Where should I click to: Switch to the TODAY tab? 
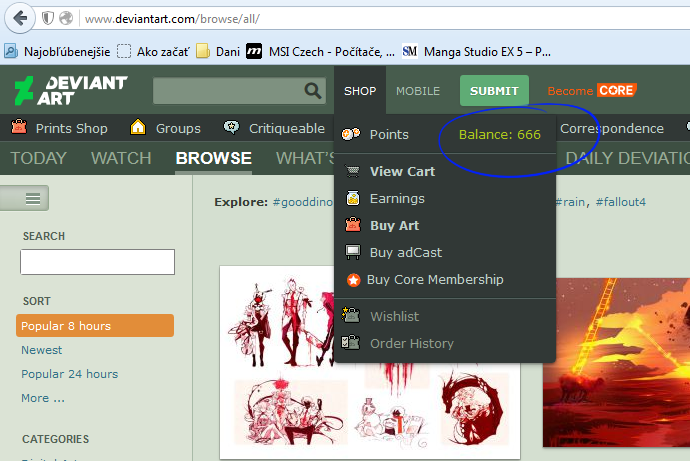click(38, 158)
